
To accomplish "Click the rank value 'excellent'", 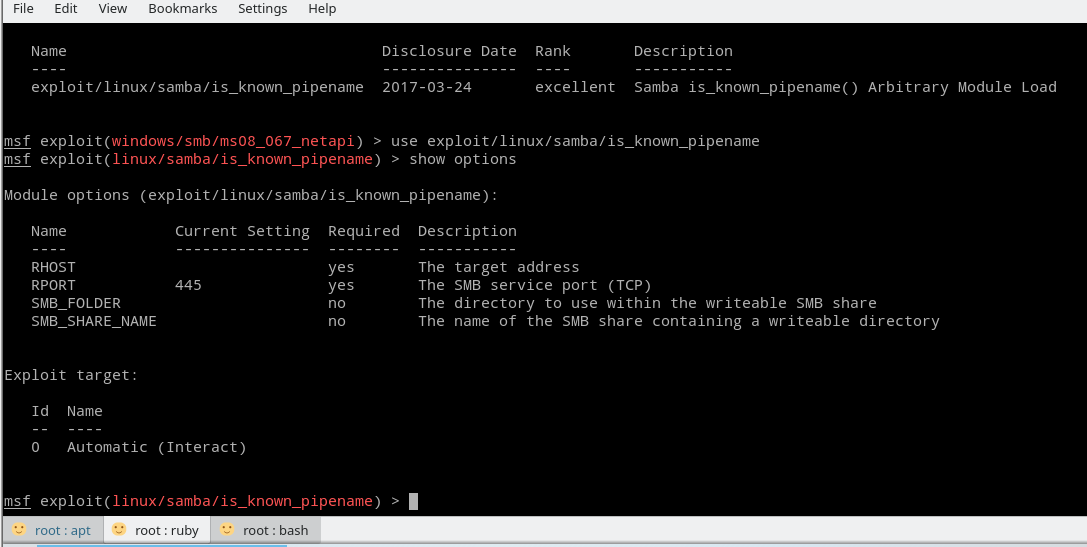I will point(575,87).
